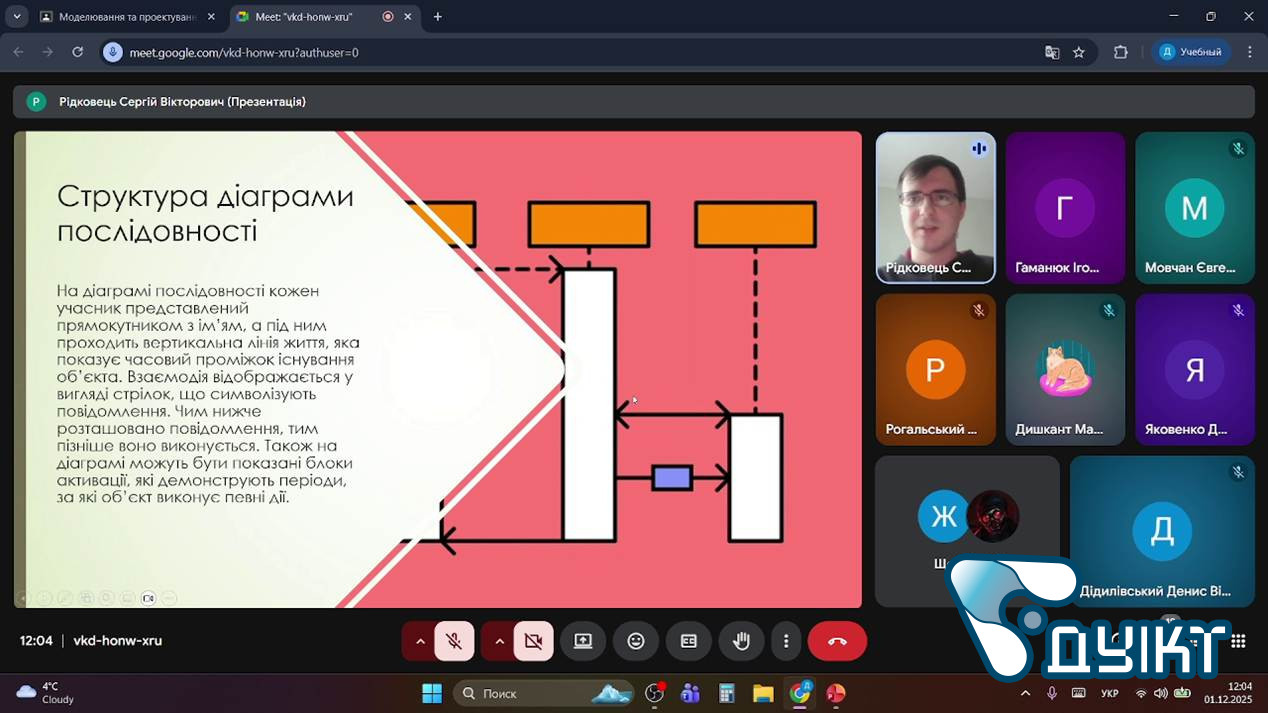Toggle the camera on/off button
Image resolution: width=1268 pixels, height=713 pixels.
tap(533, 641)
